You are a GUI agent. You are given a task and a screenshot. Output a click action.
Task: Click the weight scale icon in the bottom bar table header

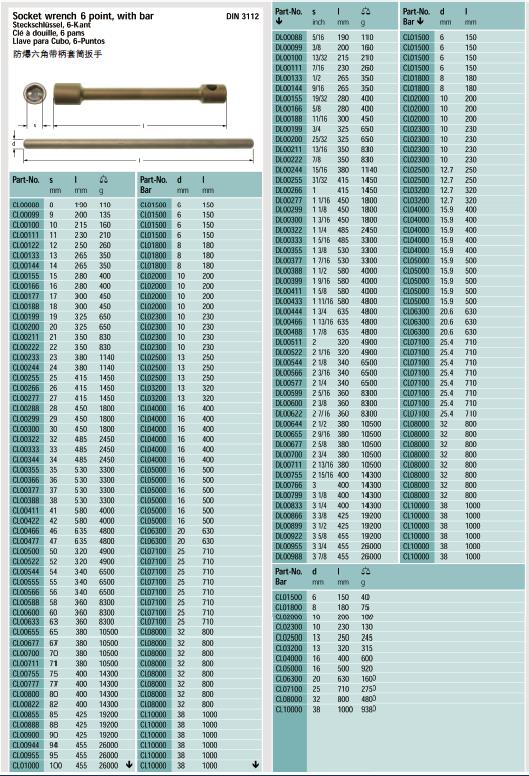(x=366, y=572)
